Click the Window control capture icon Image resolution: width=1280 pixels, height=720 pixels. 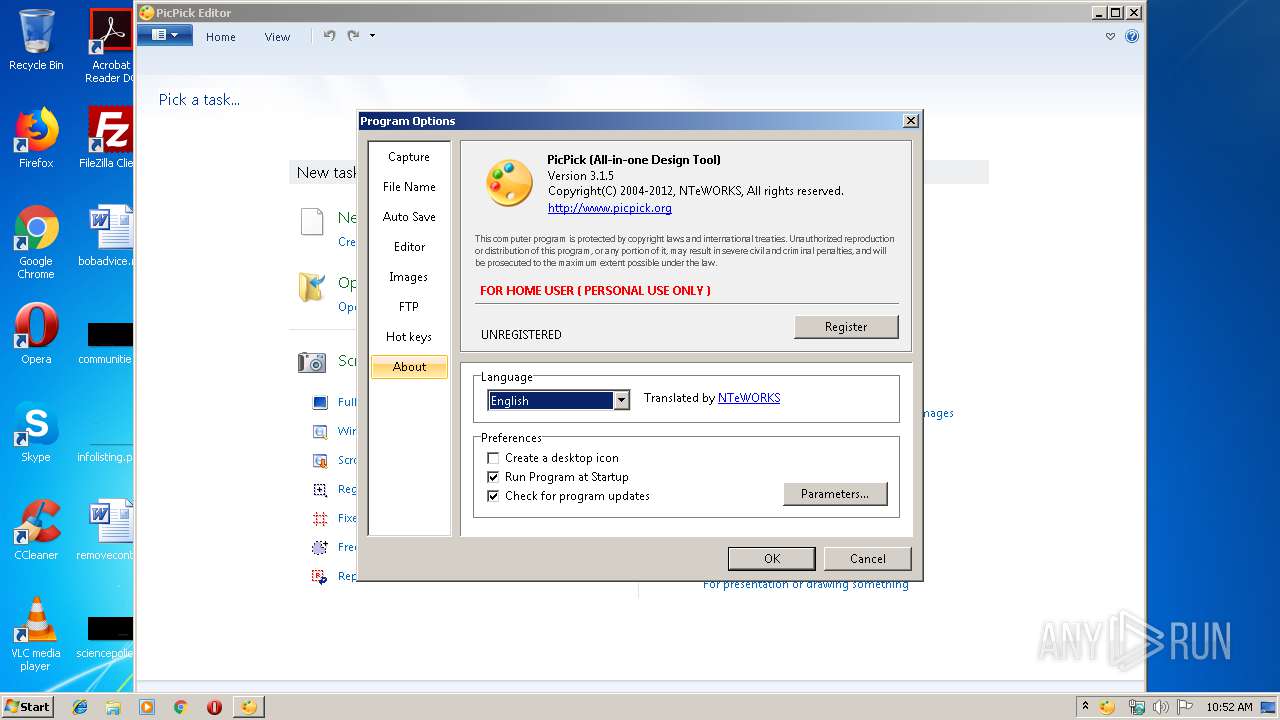(320, 432)
